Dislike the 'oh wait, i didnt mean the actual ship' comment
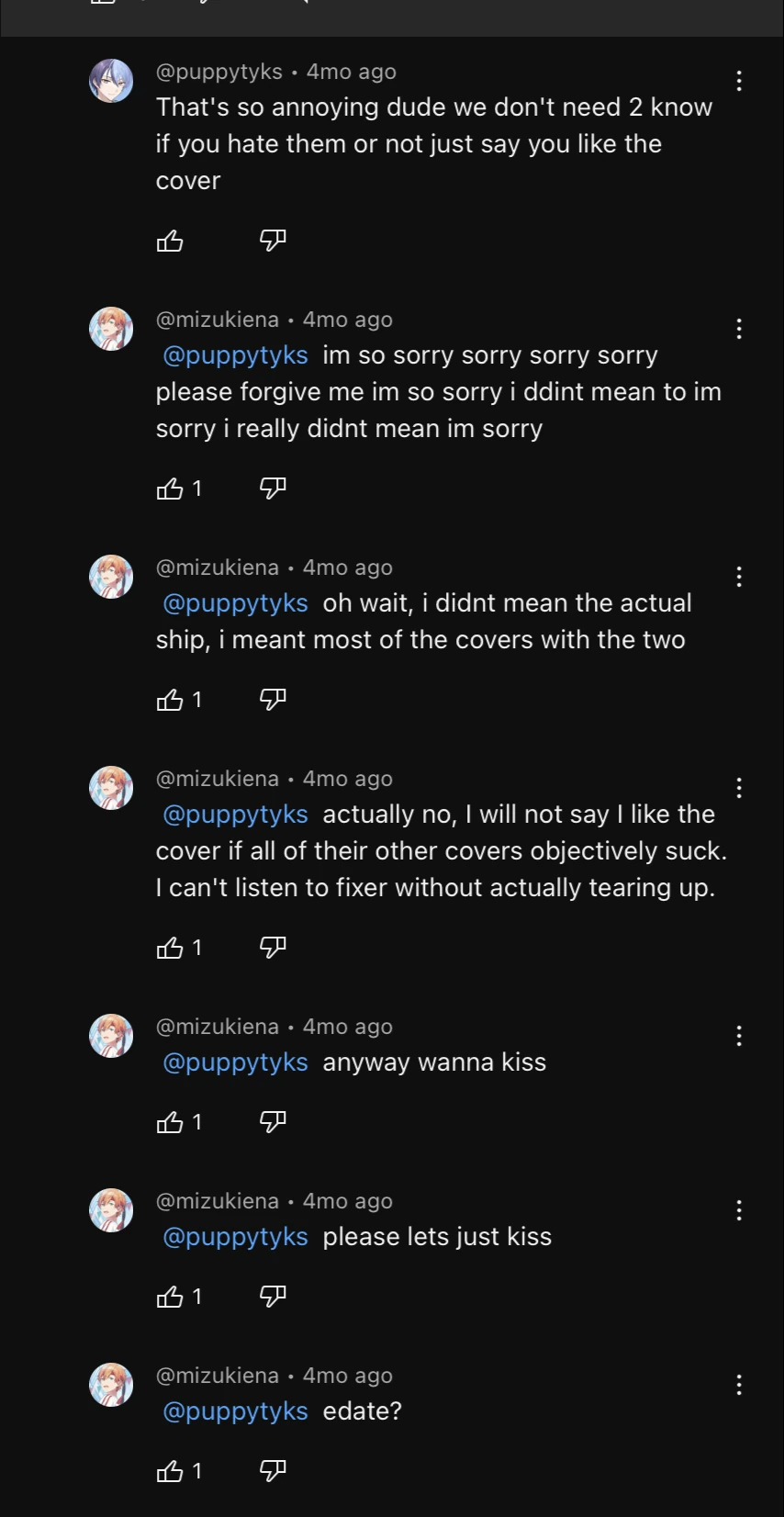Screen dimensions: 784x1517 point(272,700)
